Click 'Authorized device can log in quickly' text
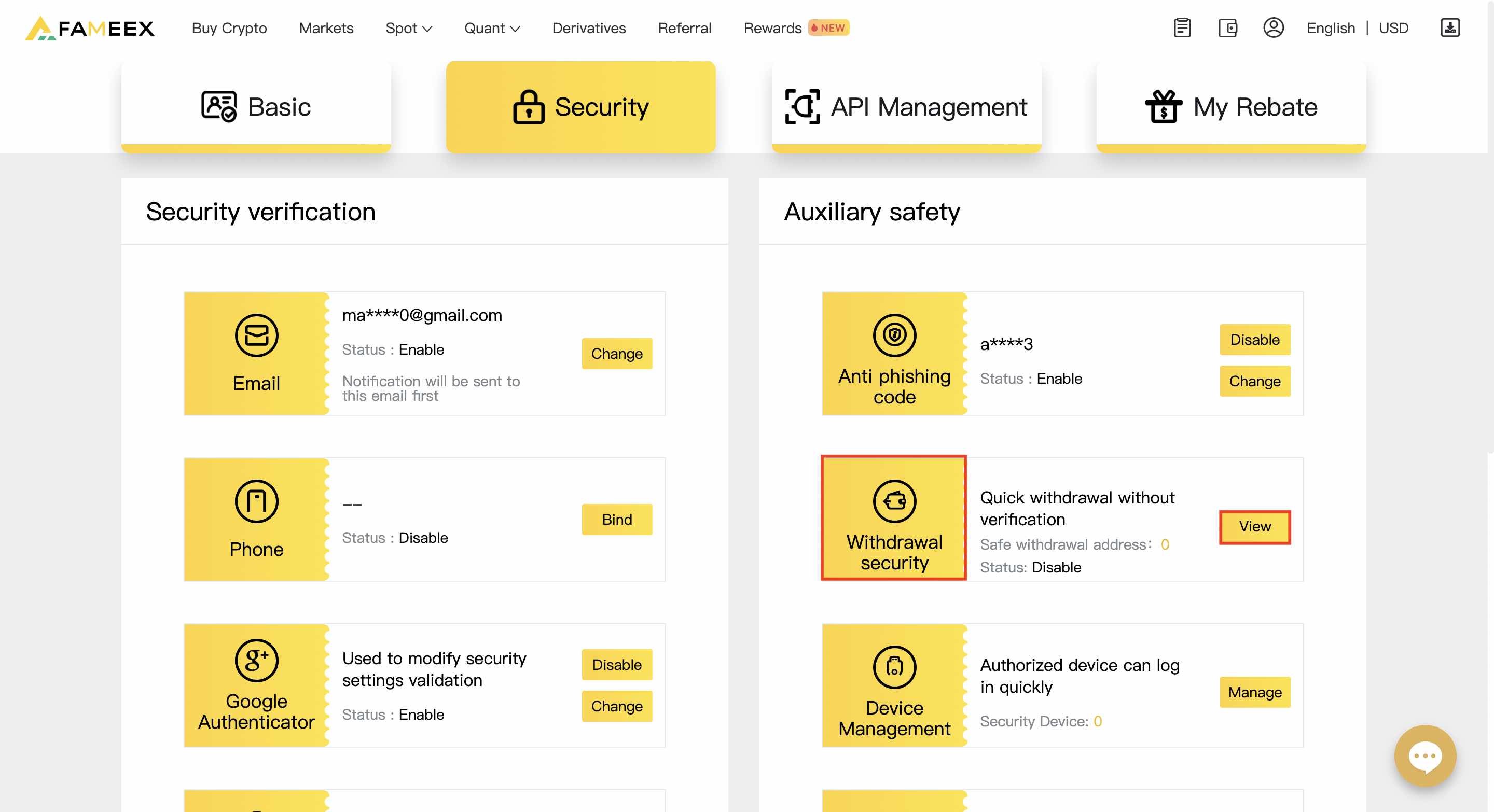 click(1080, 675)
